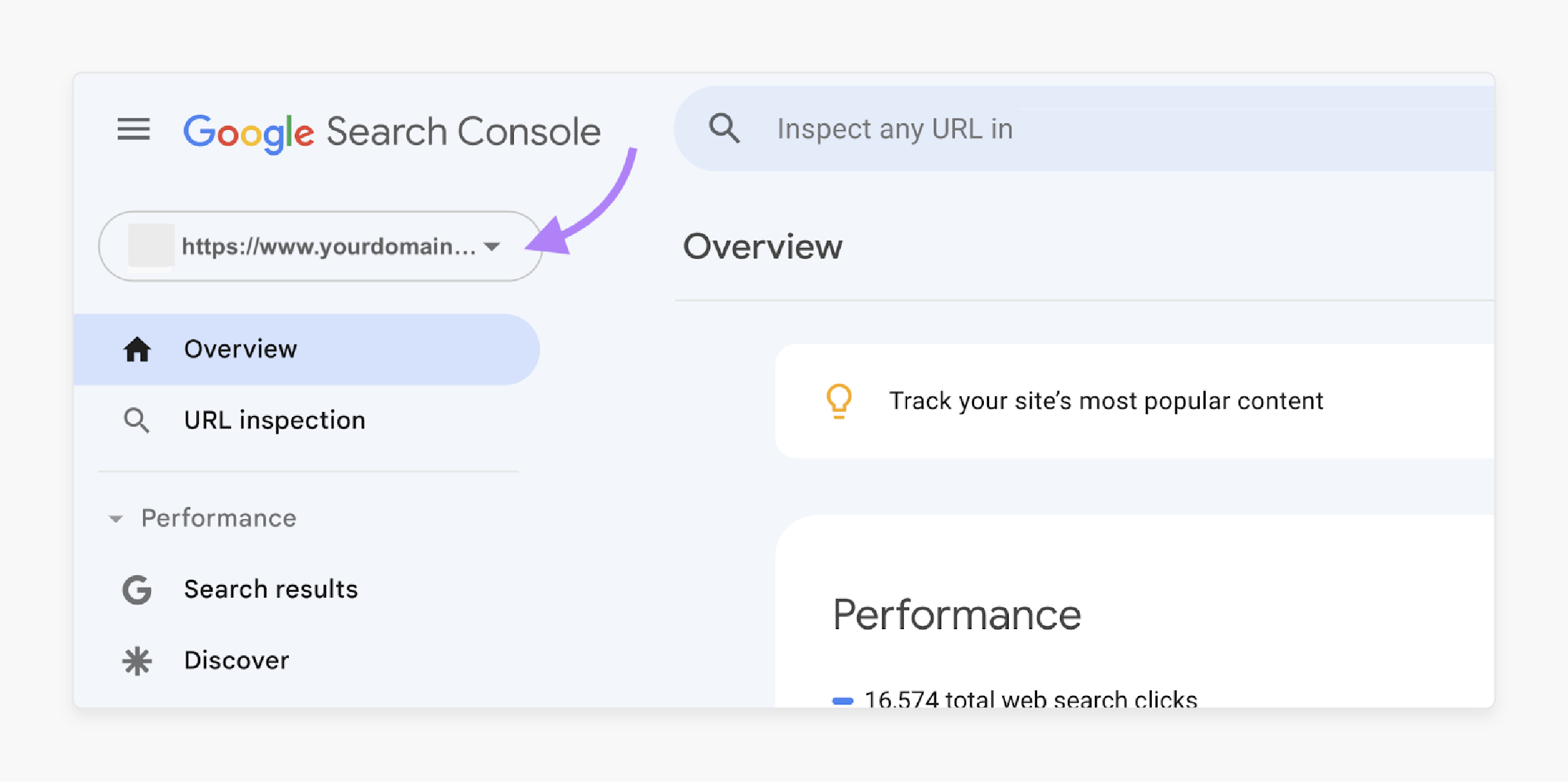Click the magnifier icon in the search bar
The image size is (1568, 782).
(724, 128)
